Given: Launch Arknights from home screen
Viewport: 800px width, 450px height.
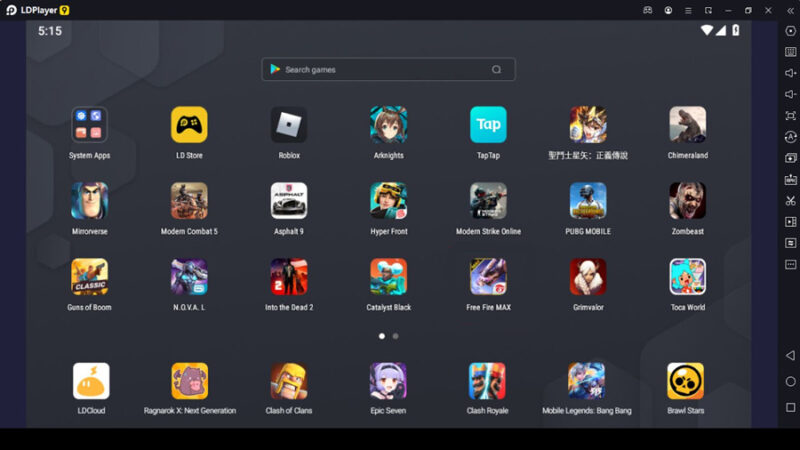Looking at the screenshot, I should [389, 125].
